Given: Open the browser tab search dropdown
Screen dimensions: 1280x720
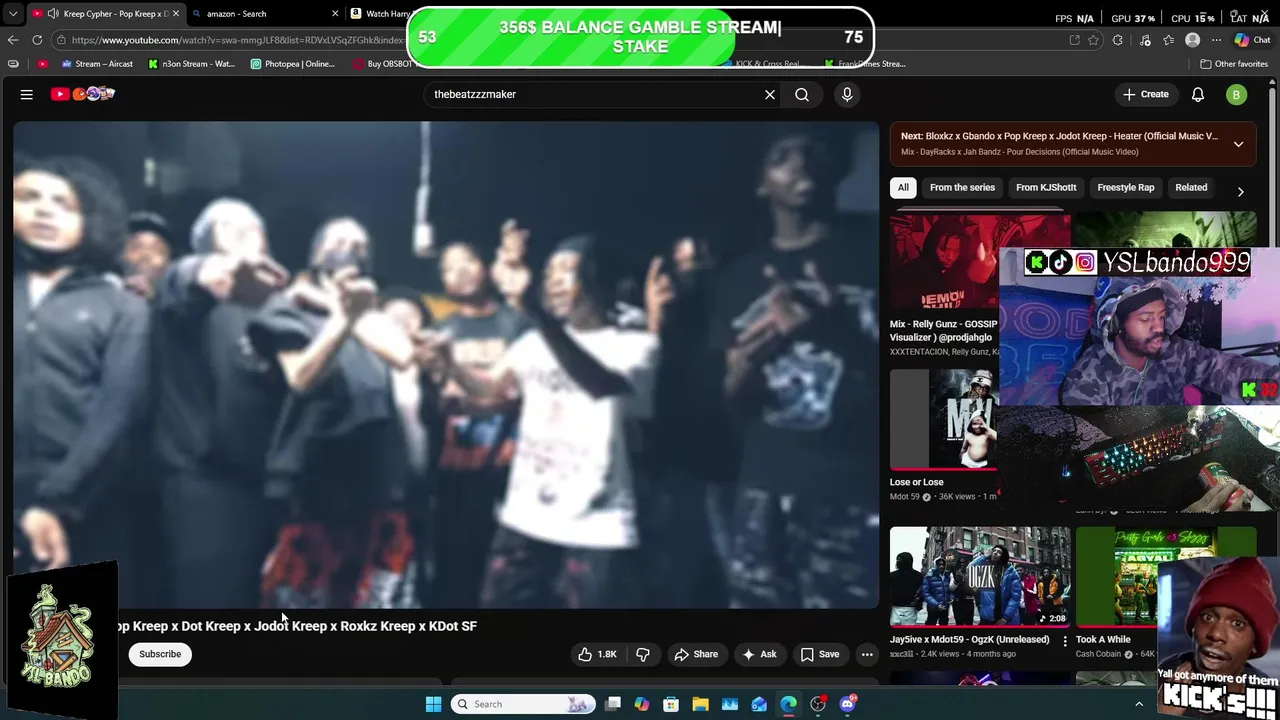Looking at the screenshot, I should tap(13, 14).
